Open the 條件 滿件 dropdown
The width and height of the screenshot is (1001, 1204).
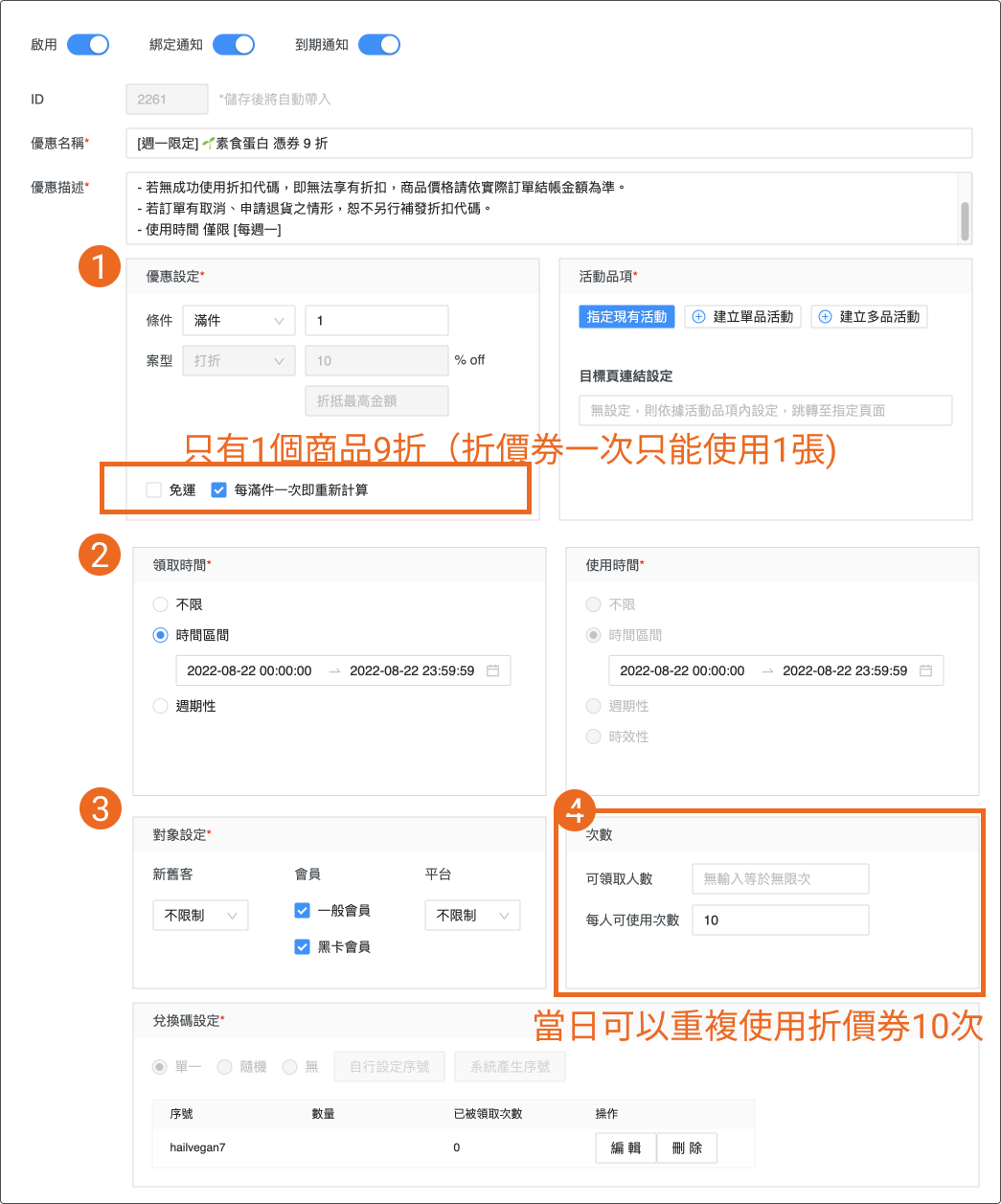(239, 321)
